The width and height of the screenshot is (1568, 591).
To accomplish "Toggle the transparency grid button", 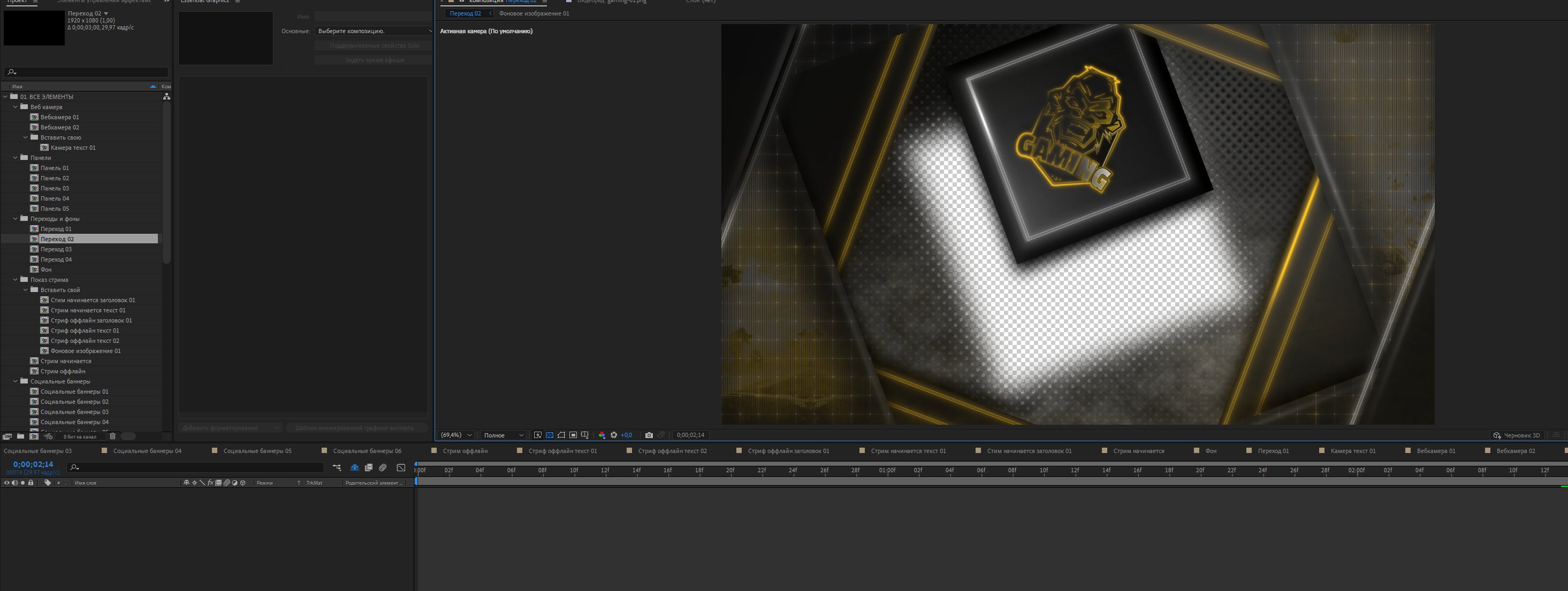I will pyautogui.click(x=550, y=435).
